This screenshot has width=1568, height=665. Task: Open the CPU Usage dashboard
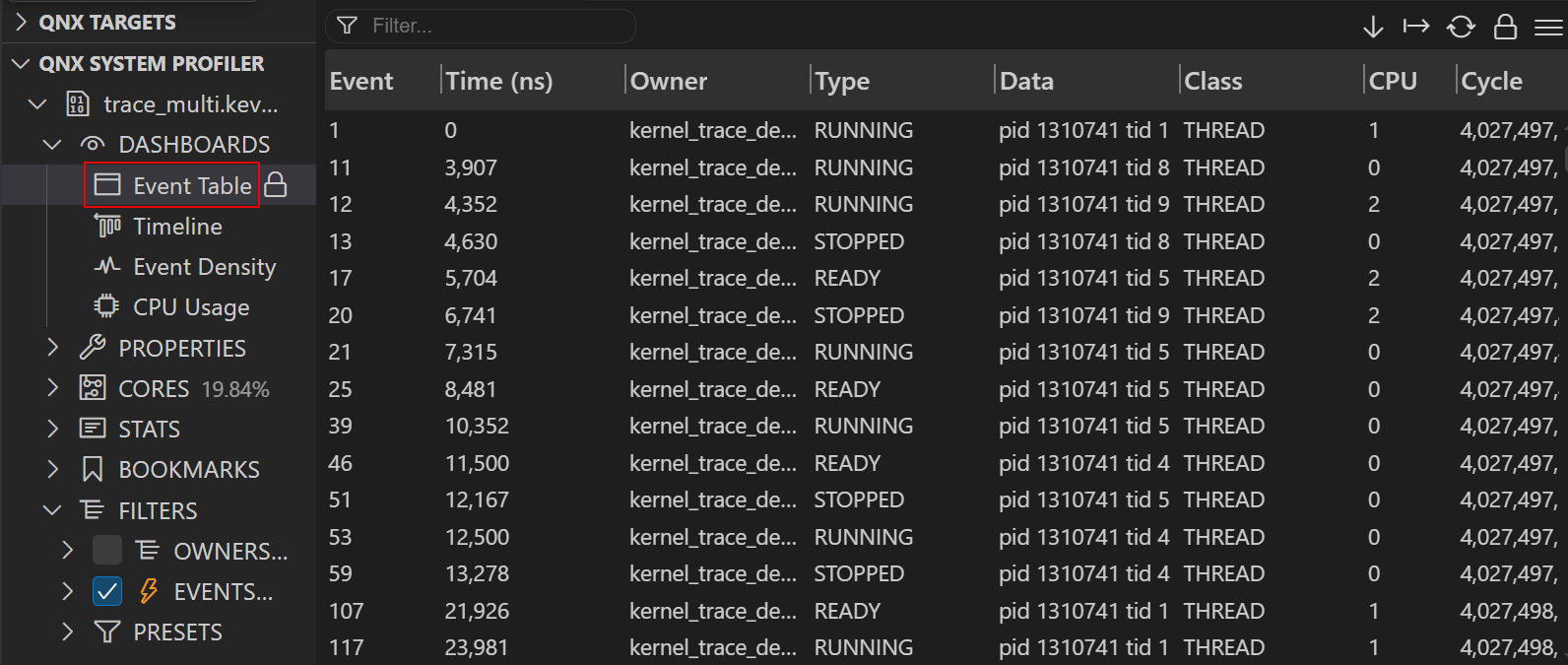[190, 307]
